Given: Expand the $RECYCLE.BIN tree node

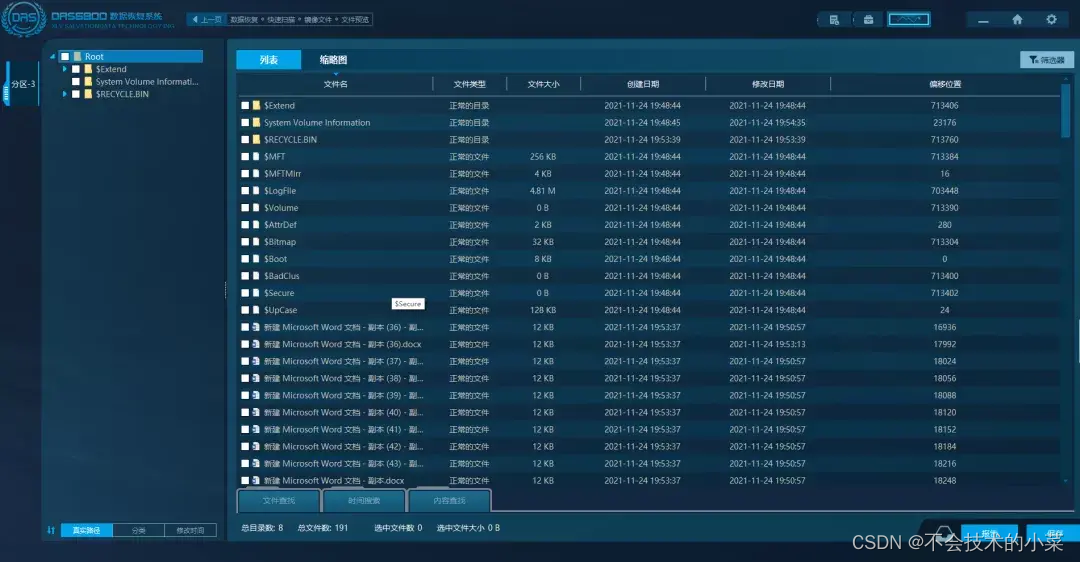Looking at the screenshot, I should pos(64,94).
